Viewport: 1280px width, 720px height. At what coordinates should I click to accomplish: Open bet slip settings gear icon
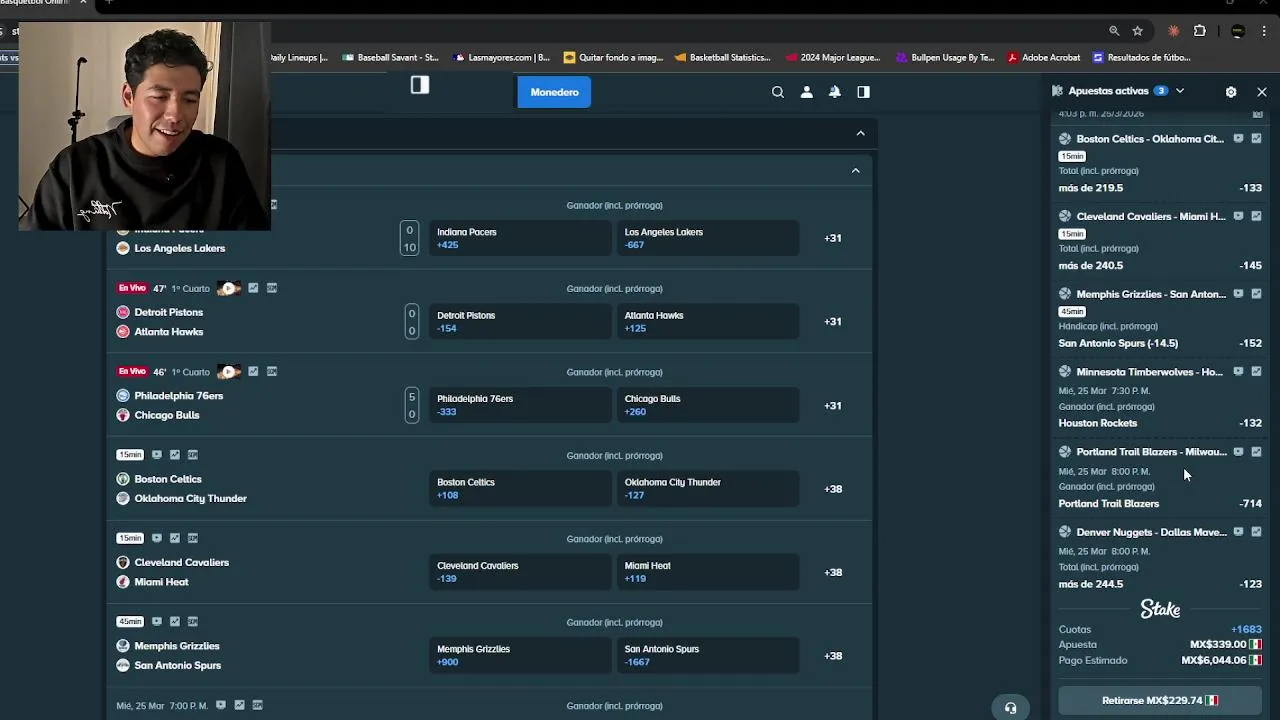click(x=1231, y=91)
